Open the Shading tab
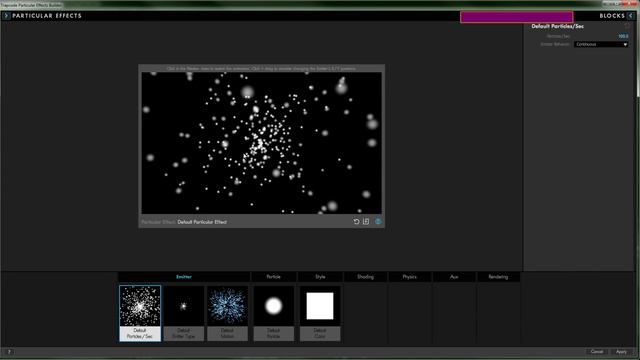 click(x=365, y=277)
